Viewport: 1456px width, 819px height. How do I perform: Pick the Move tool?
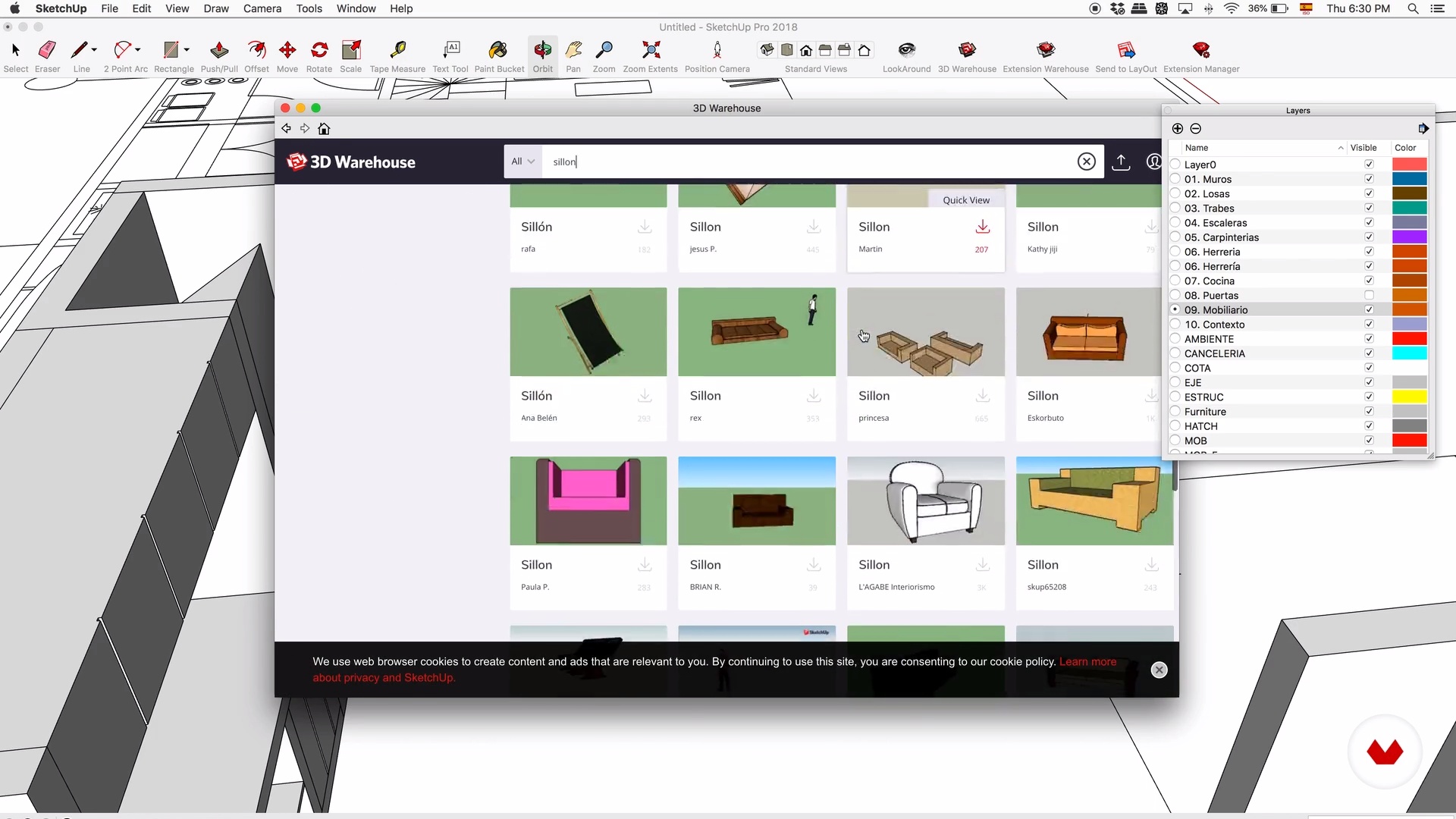(287, 56)
